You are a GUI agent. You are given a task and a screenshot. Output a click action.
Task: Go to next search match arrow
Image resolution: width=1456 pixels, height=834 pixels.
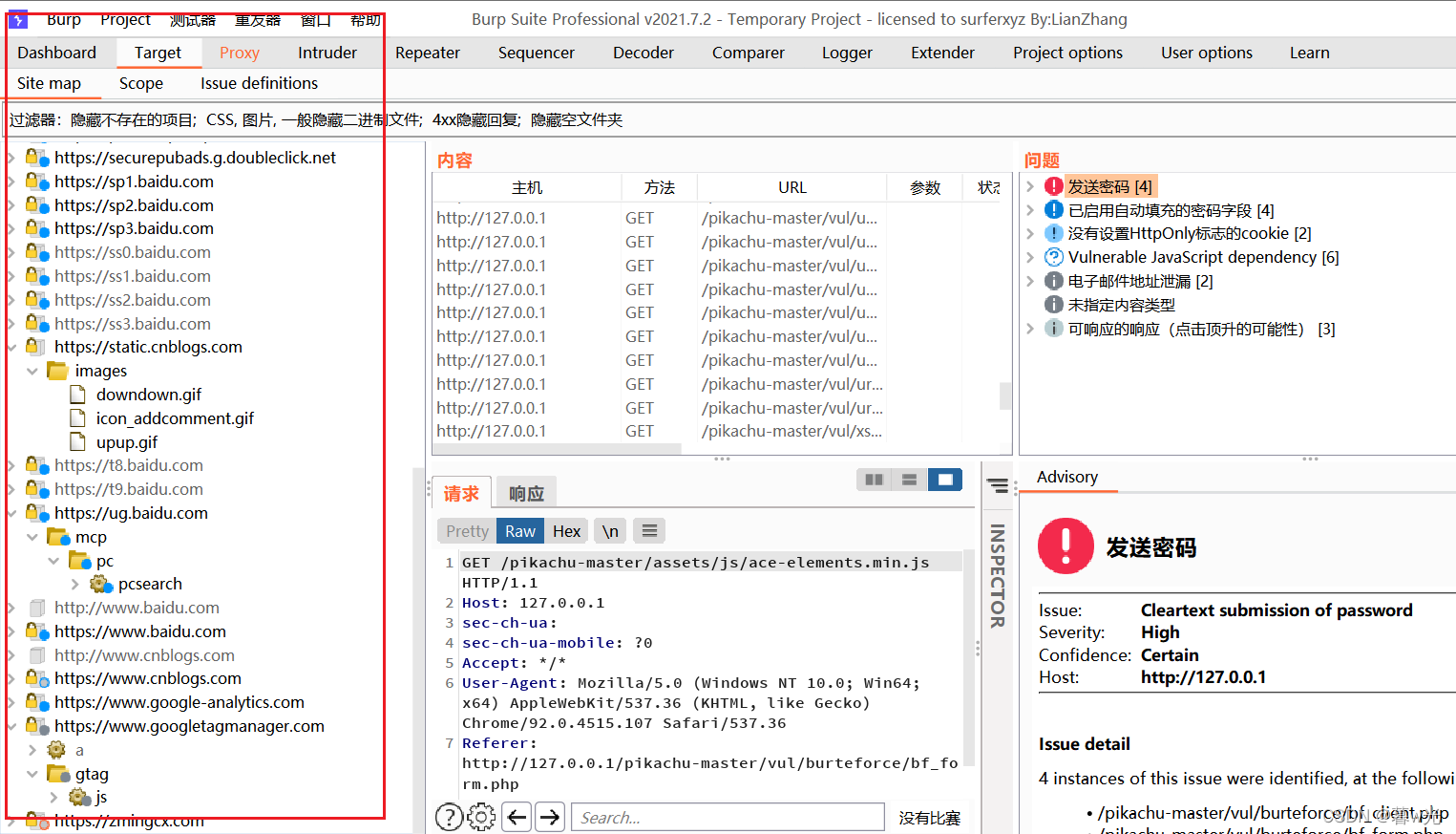pos(550,817)
